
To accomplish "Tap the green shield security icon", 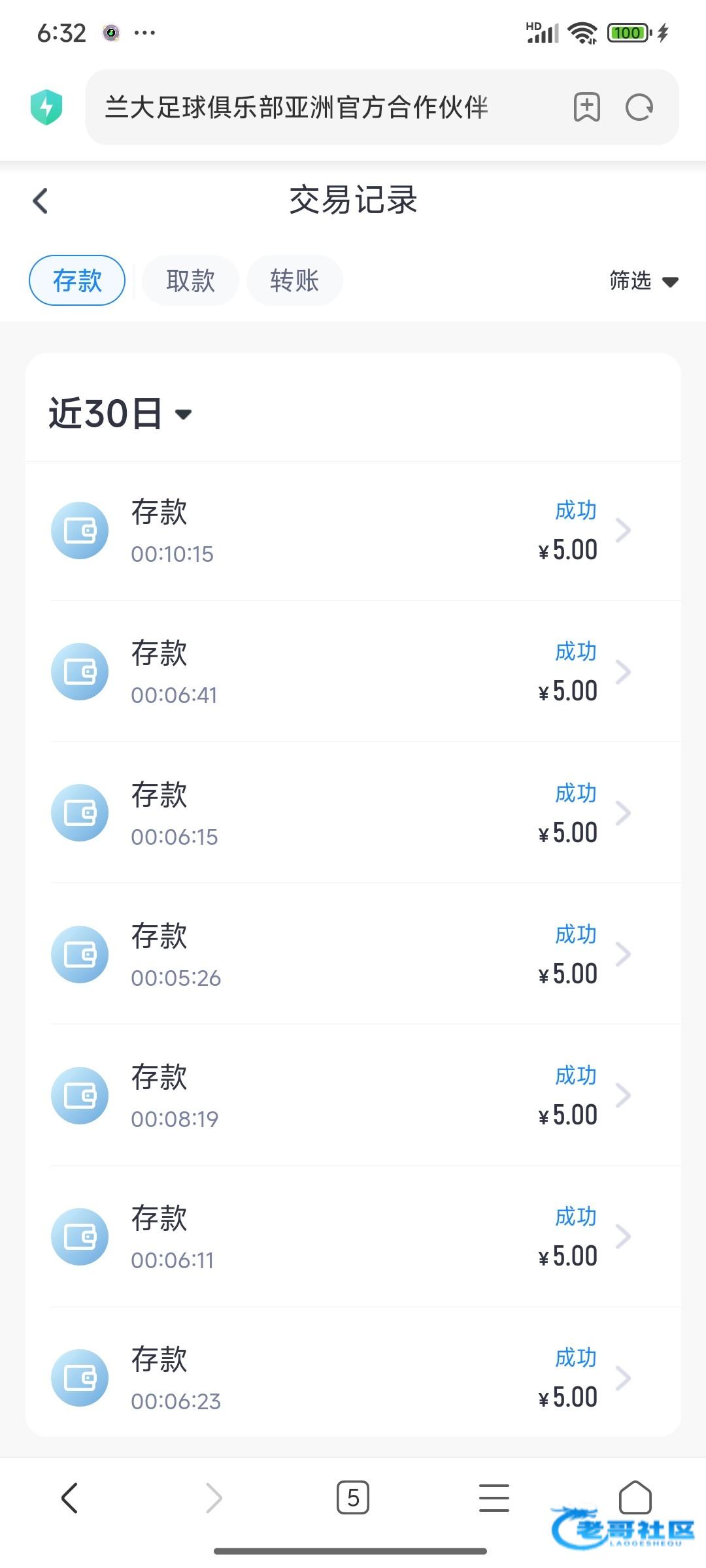I will [x=46, y=107].
